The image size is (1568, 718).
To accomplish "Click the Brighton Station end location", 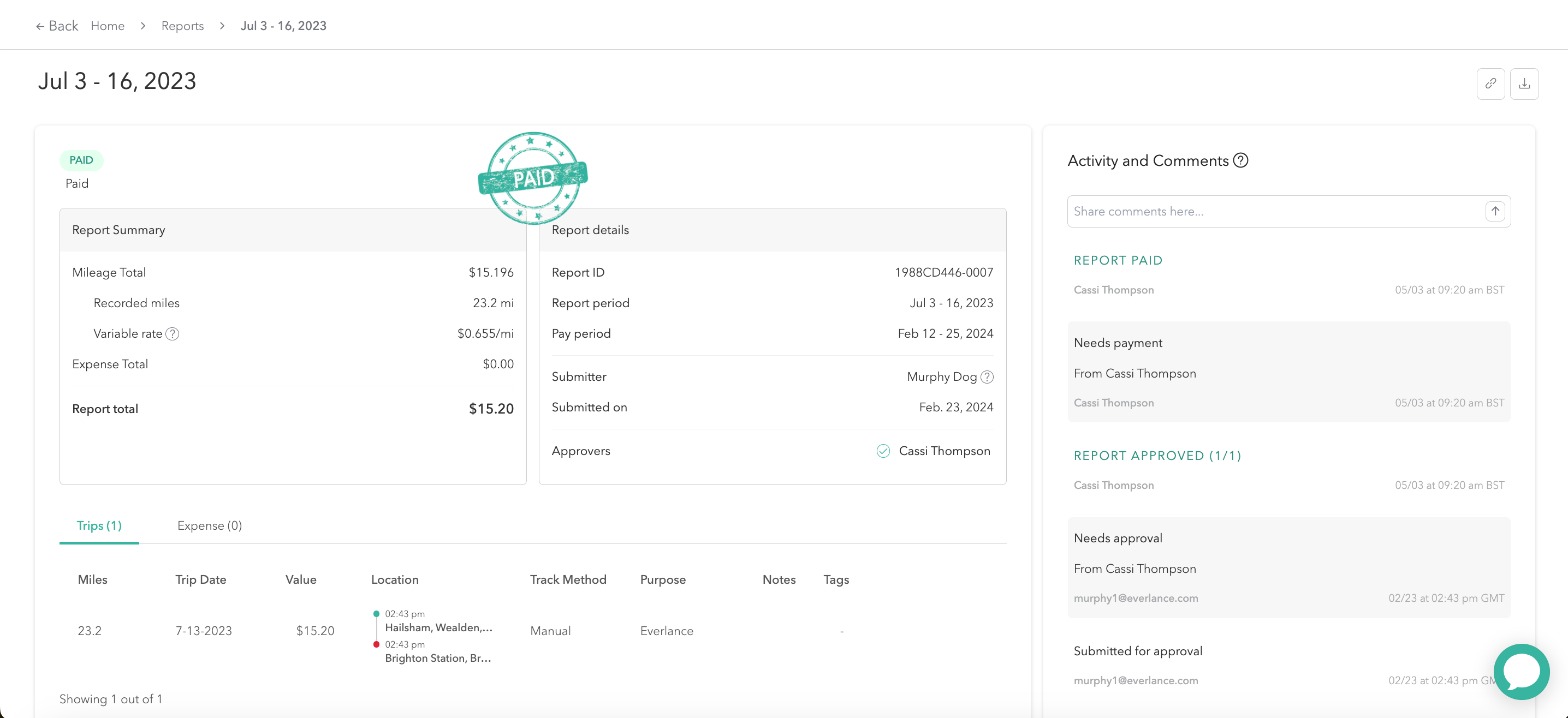I will [438, 658].
